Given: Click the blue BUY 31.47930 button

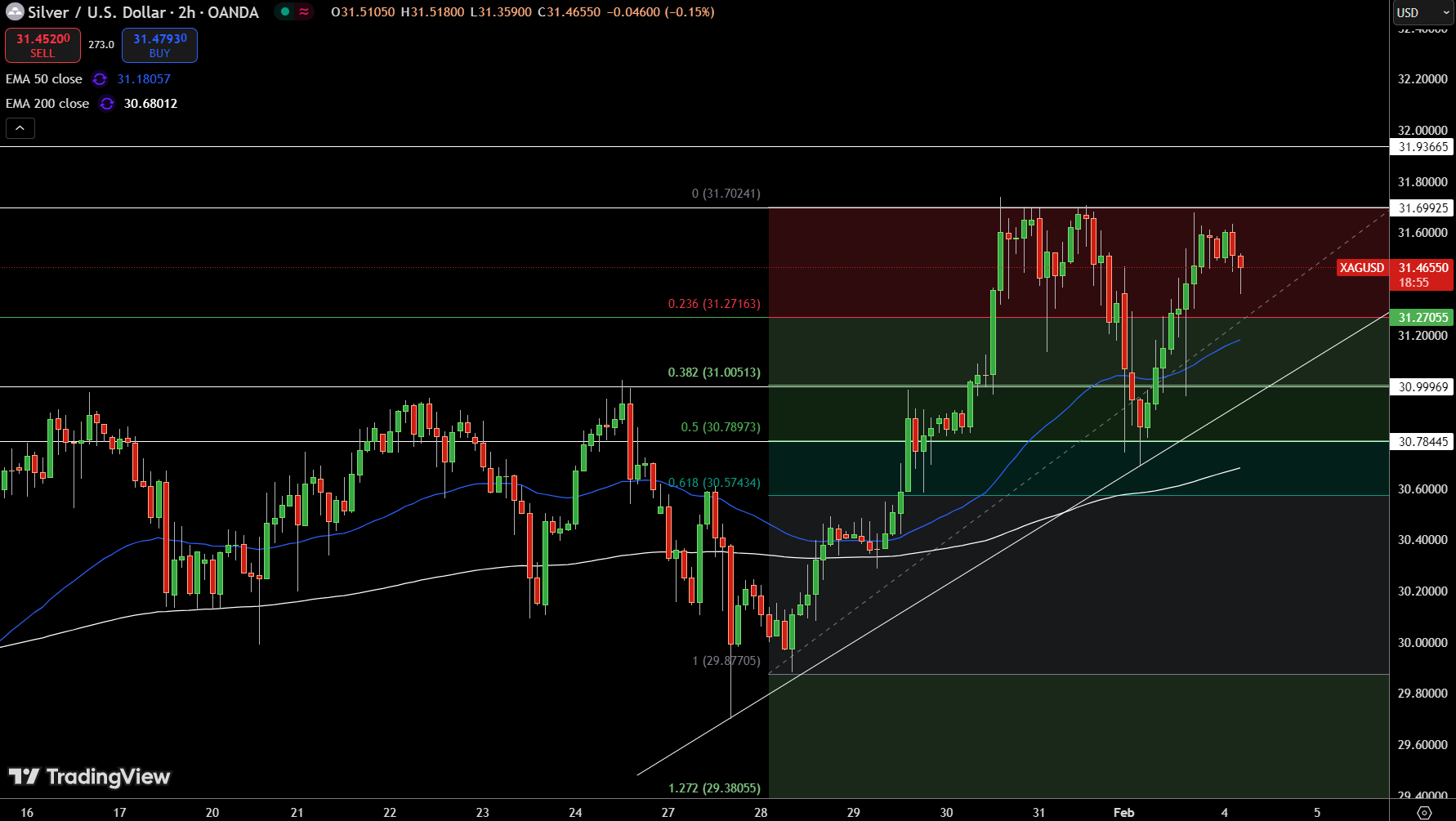Looking at the screenshot, I should pyautogui.click(x=159, y=45).
